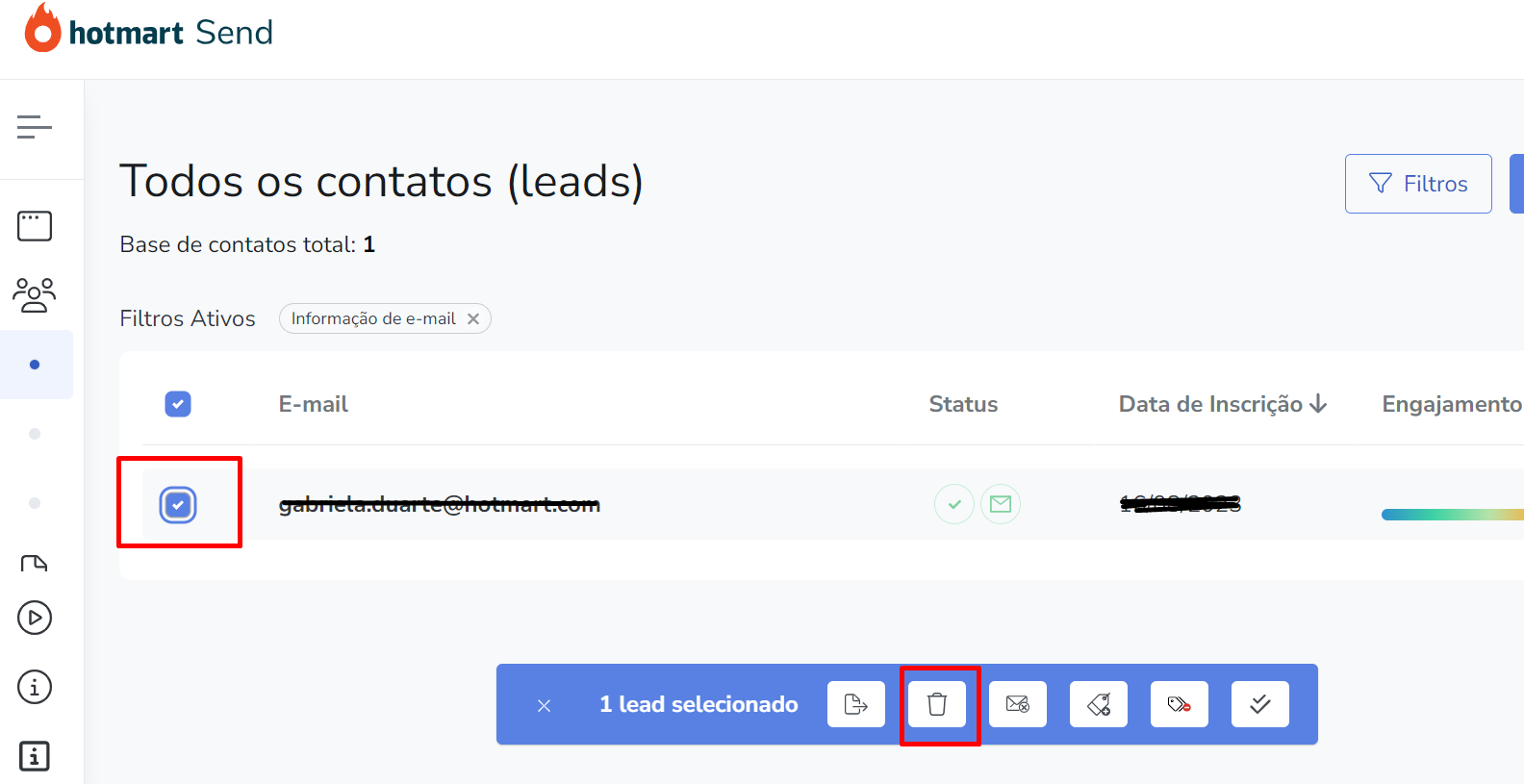The width and height of the screenshot is (1524, 784).
Task: Click the engagement gradient bar for the lead
Action: [1451, 515]
